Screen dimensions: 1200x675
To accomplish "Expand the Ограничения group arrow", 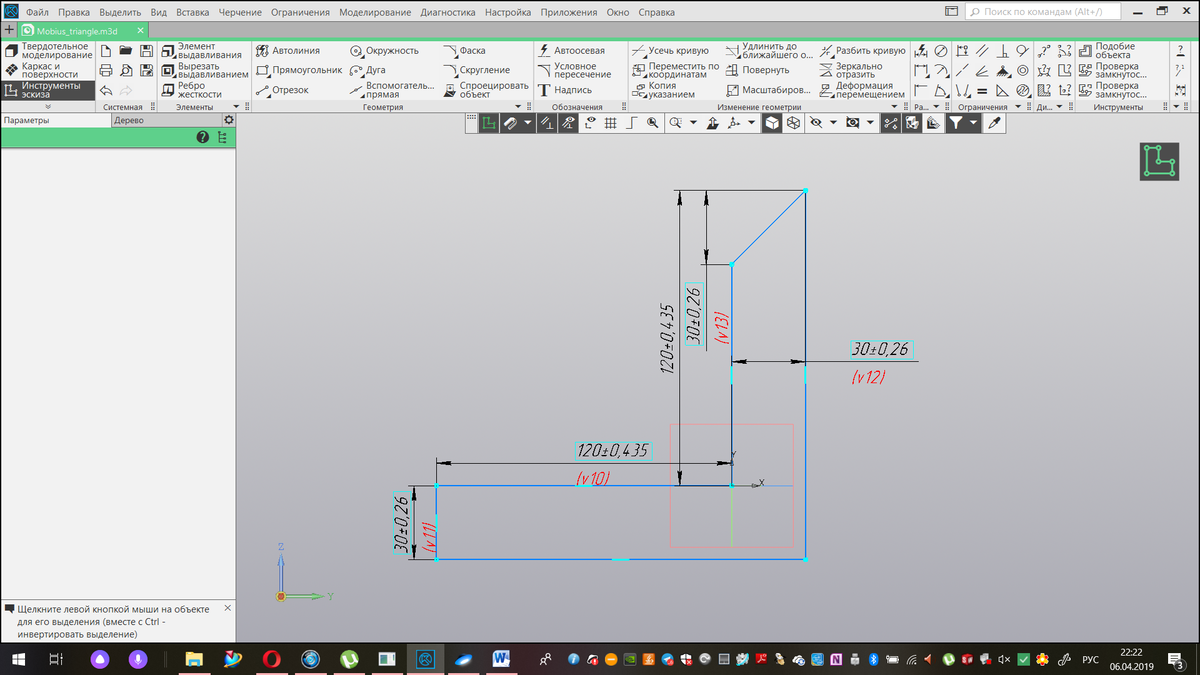I will (1018, 106).
